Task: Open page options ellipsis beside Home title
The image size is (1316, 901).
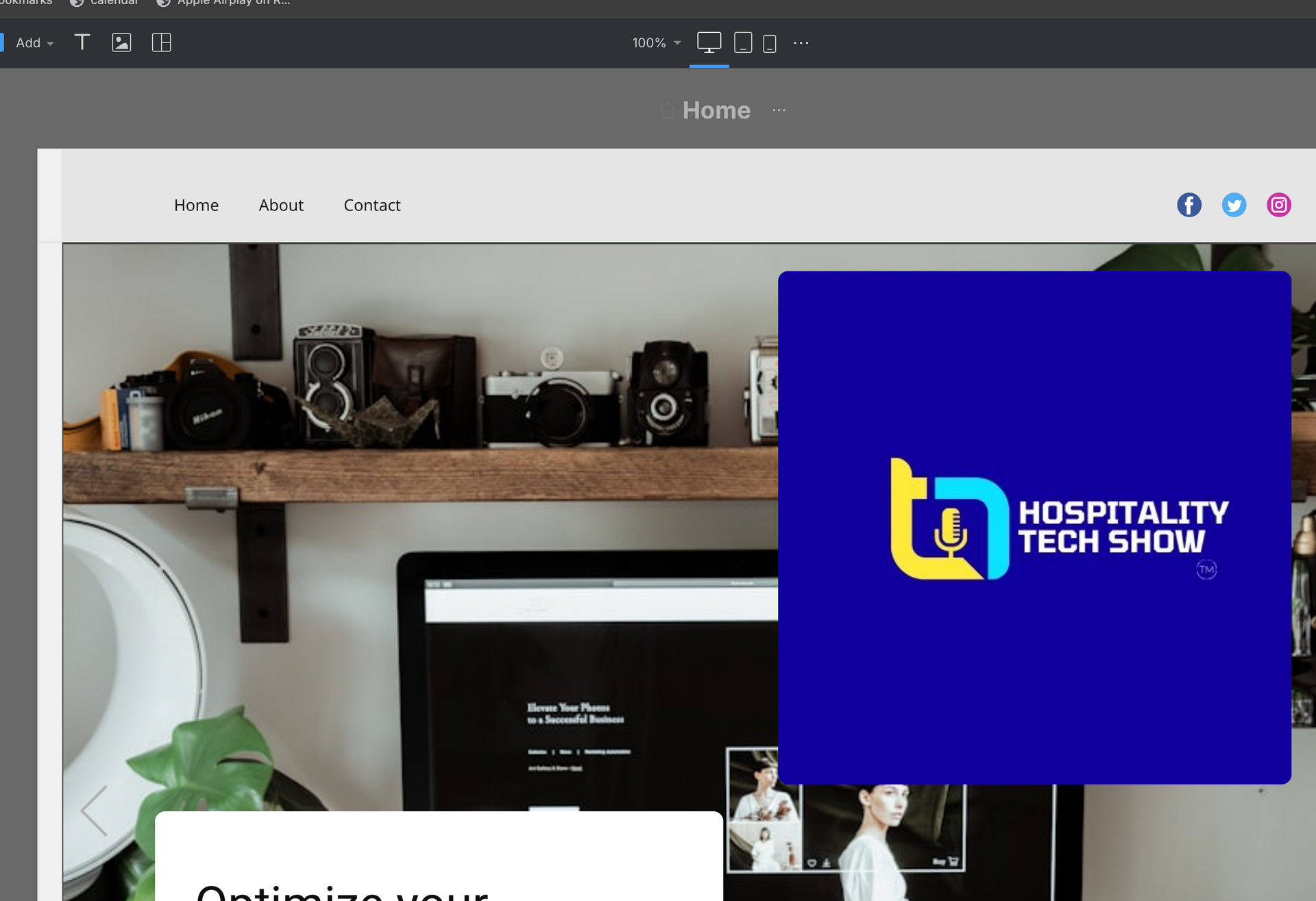Action: [x=779, y=110]
